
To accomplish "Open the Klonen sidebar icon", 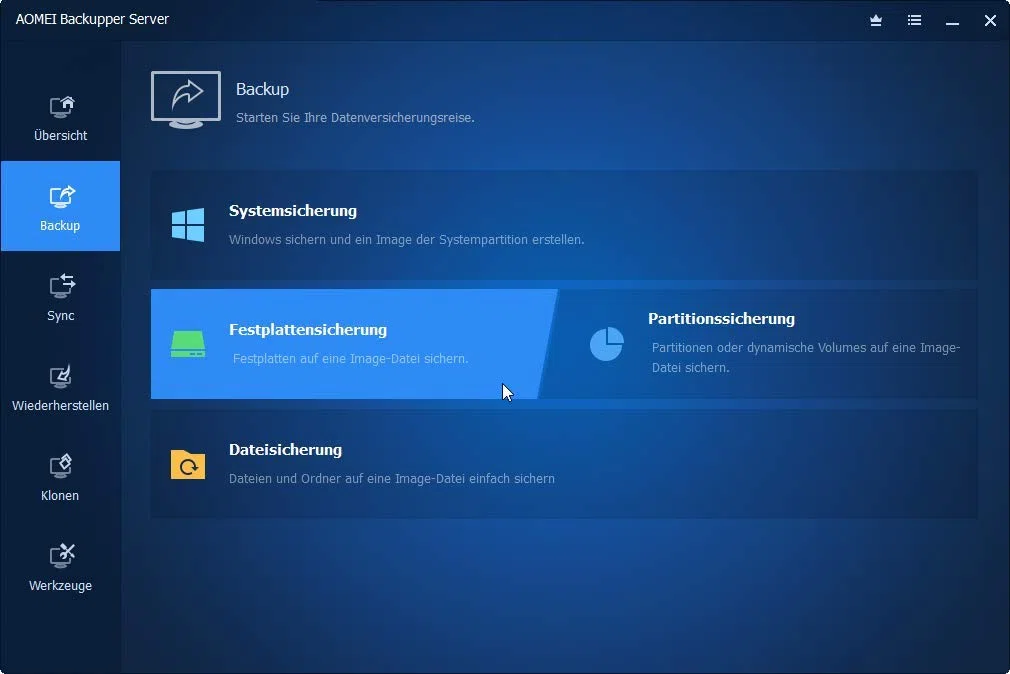I will pyautogui.click(x=61, y=467).
